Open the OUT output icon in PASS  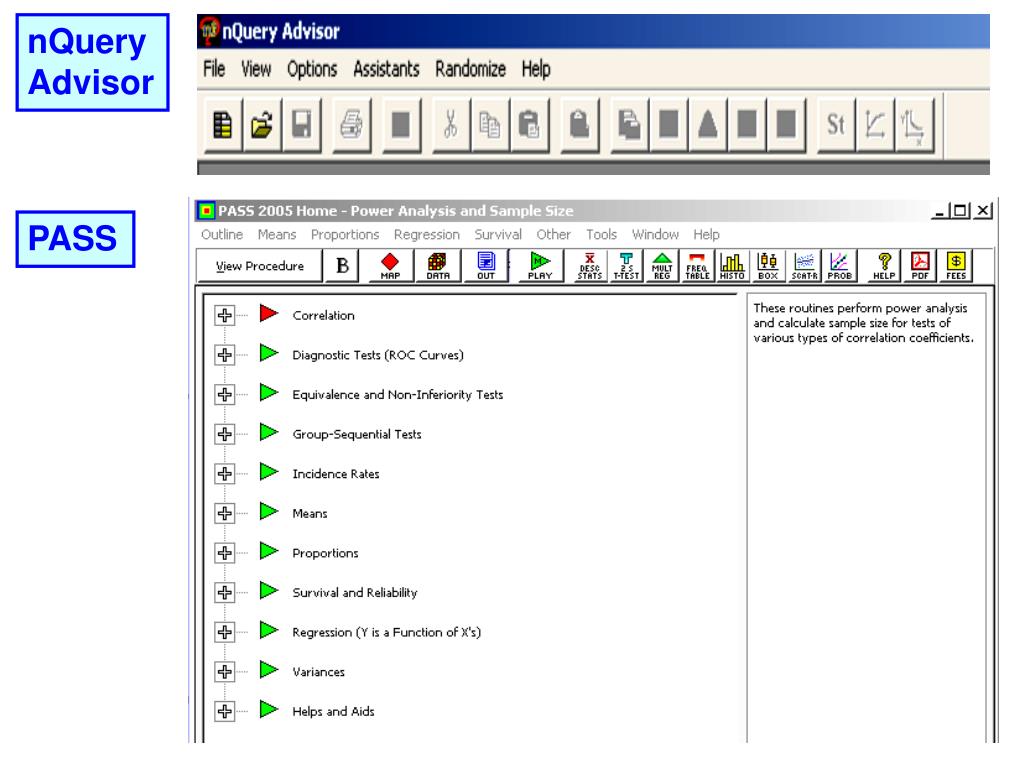click(486, 266)
